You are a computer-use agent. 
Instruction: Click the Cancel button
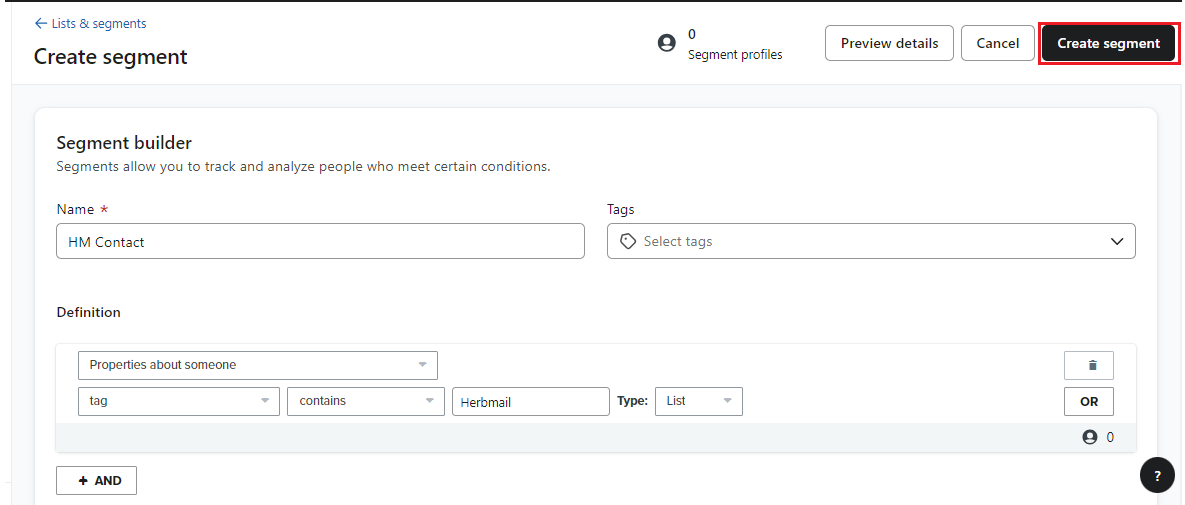998,43
